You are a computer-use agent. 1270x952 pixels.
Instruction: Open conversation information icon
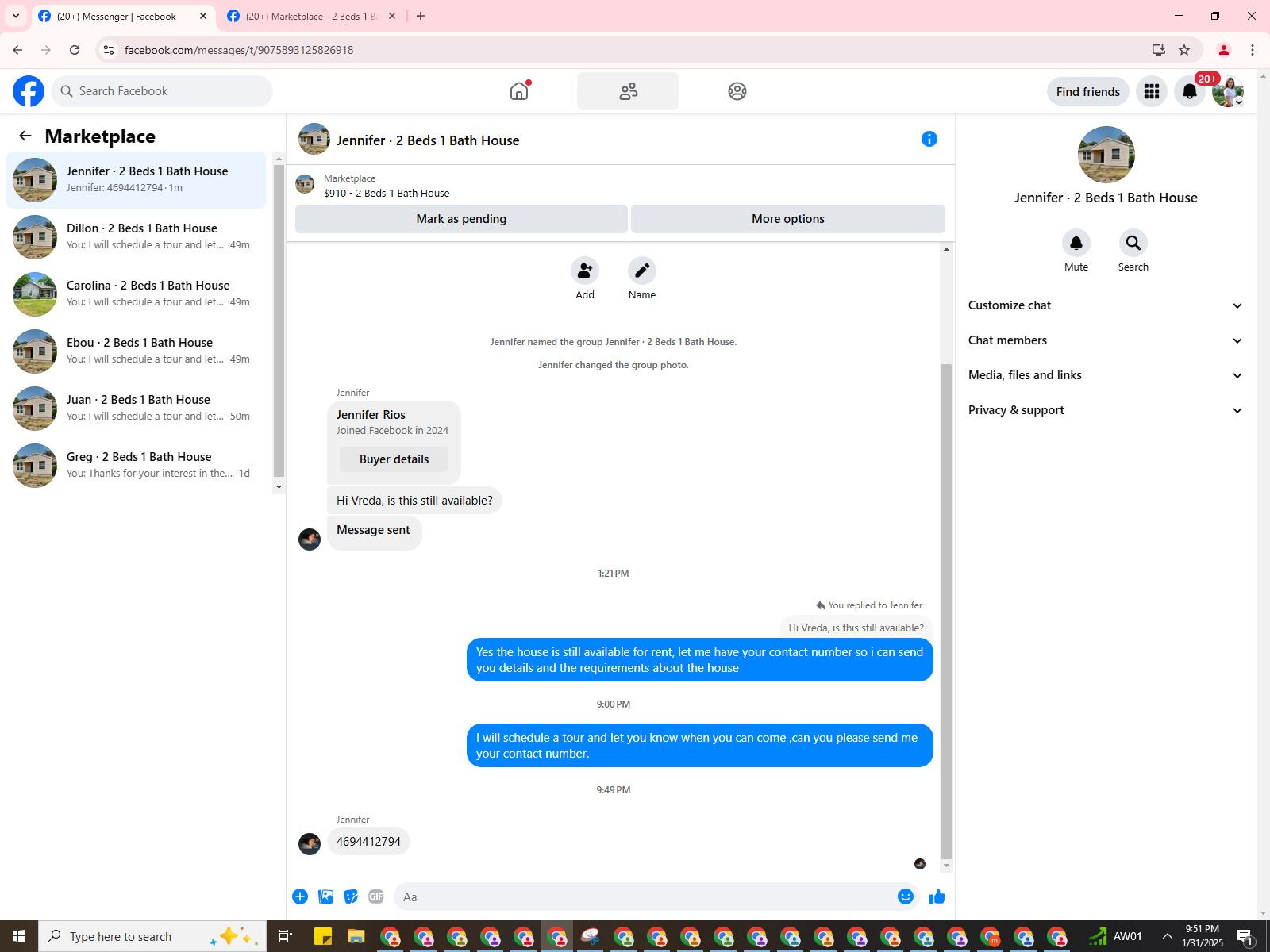pos(929,140)
